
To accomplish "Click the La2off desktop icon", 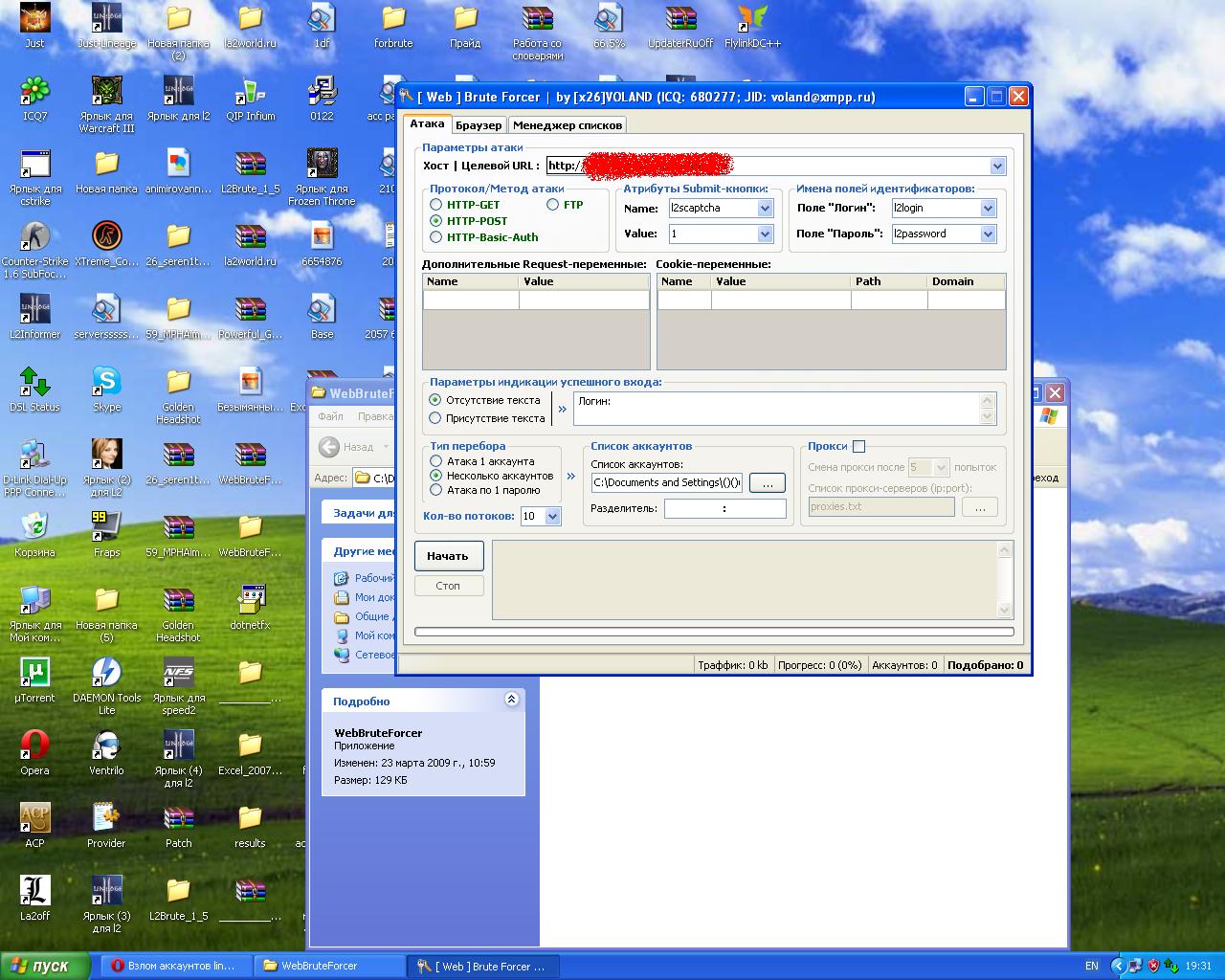I will coord(35,899).
